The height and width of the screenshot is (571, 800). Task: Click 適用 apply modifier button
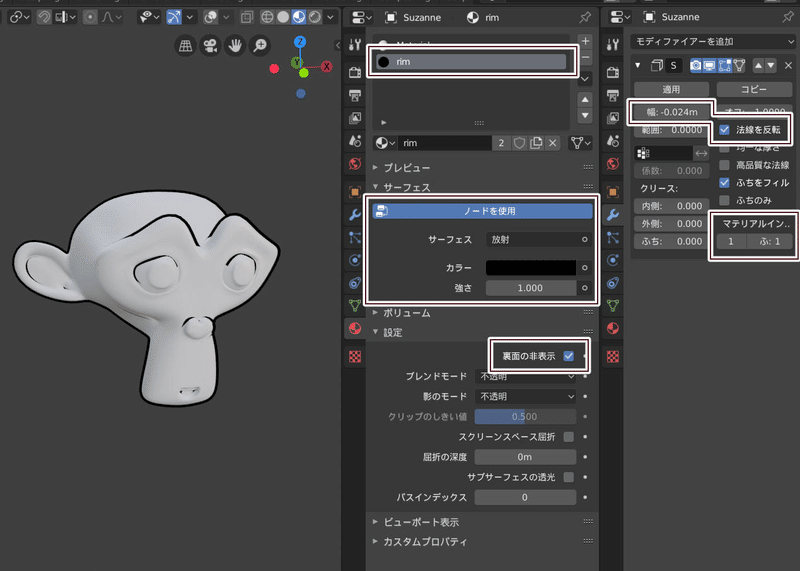click(671, 89)
